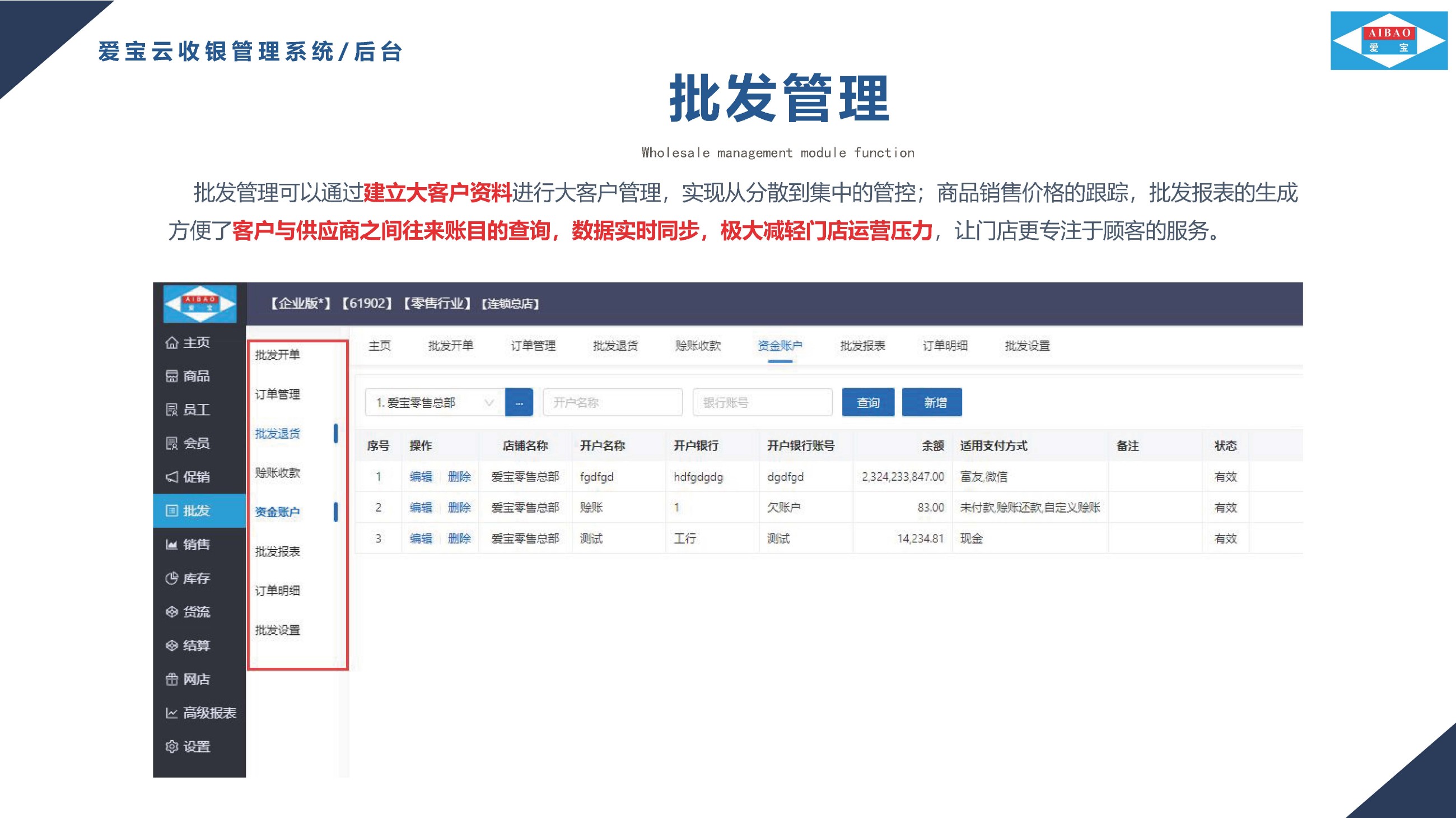Image resolution: width=1456 pixels, height=818 pixels.
Task: Switch to the 赊账收款 top tab
Action: coord(698,345)
